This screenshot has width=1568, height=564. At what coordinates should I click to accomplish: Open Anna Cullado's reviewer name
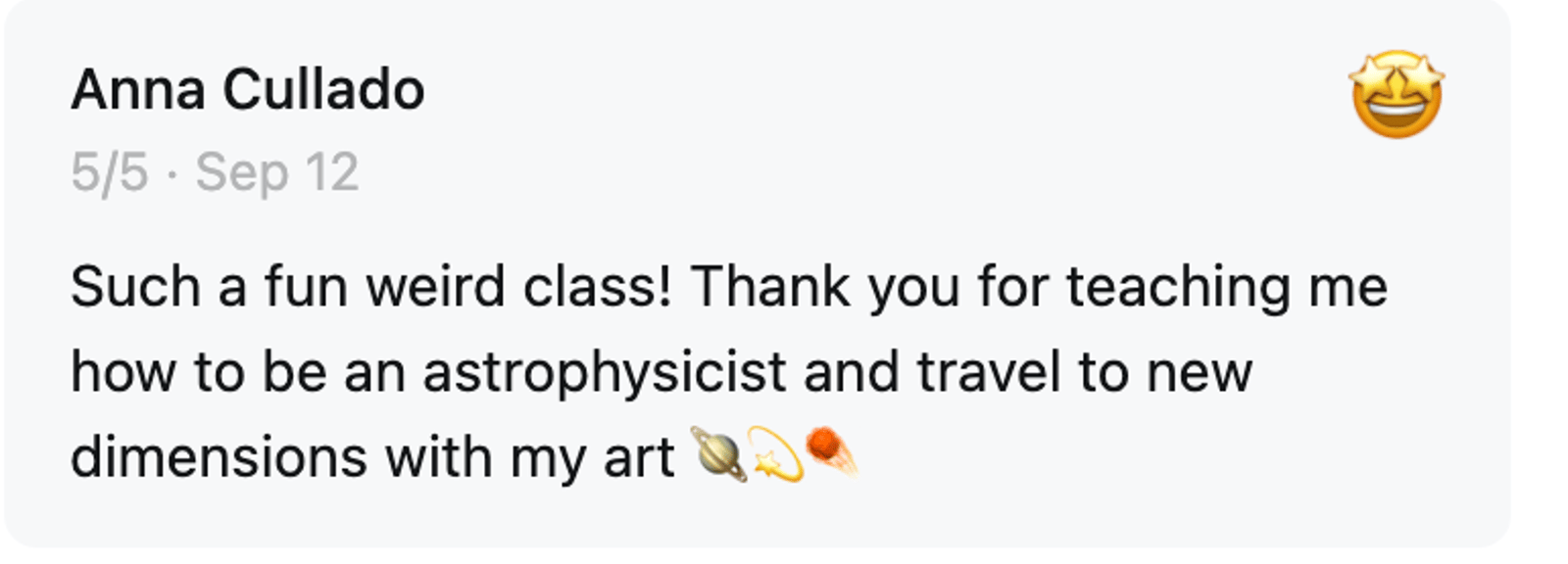248,90
